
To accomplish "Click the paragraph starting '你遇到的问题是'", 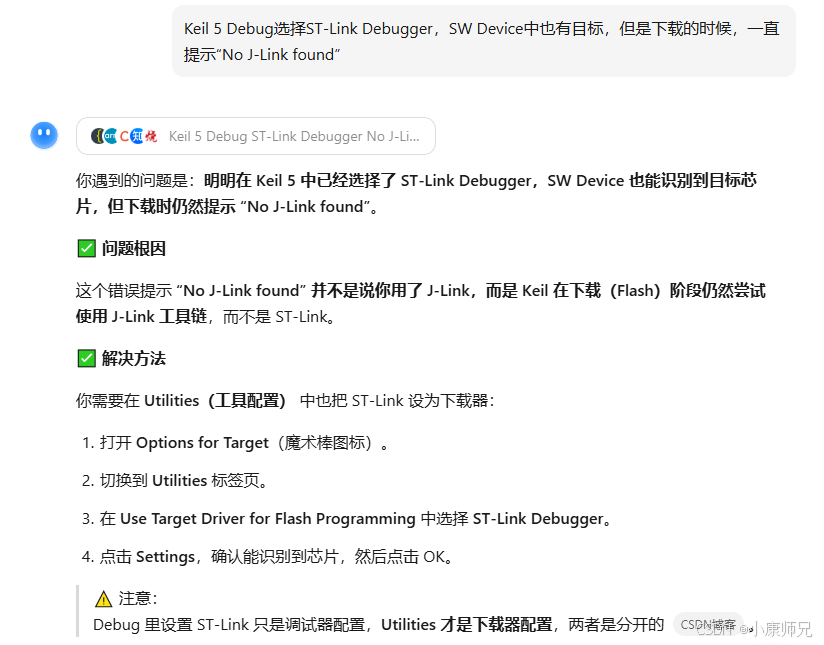I will [x=416, y=193].
